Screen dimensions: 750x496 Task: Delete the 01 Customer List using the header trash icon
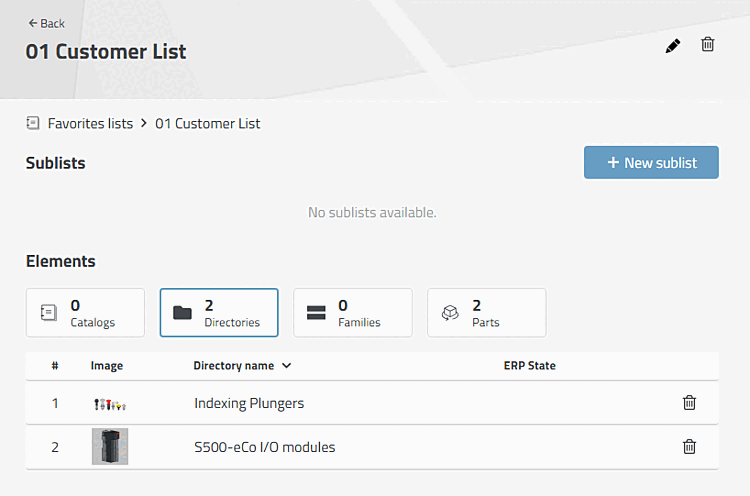pyautogui.click(x=707, y=44)
